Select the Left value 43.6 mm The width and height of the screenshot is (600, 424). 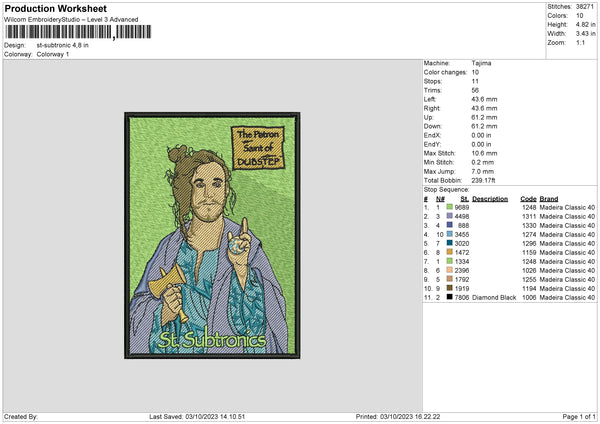(484, 99)
